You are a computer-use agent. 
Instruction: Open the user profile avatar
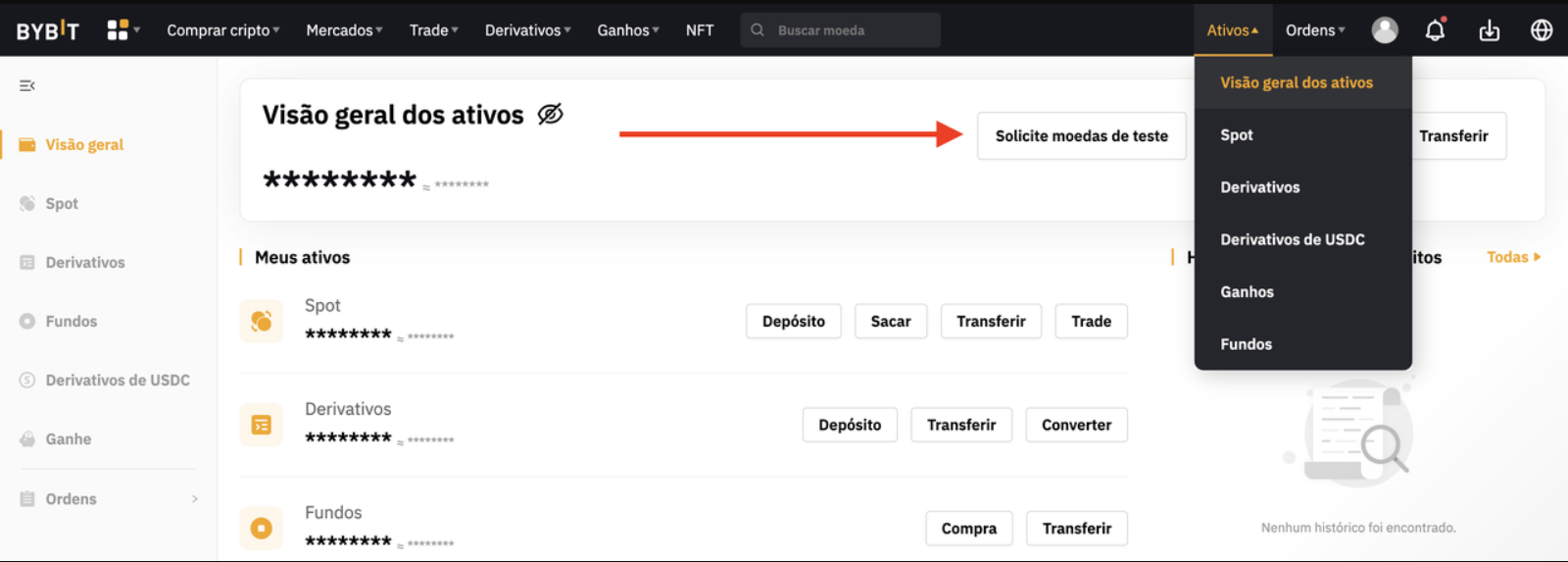tap(1384, 30)
